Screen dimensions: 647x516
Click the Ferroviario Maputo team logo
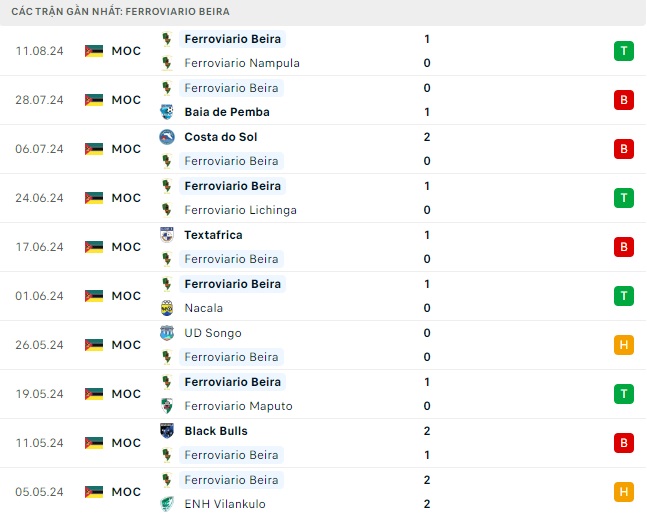pos(166,406)
